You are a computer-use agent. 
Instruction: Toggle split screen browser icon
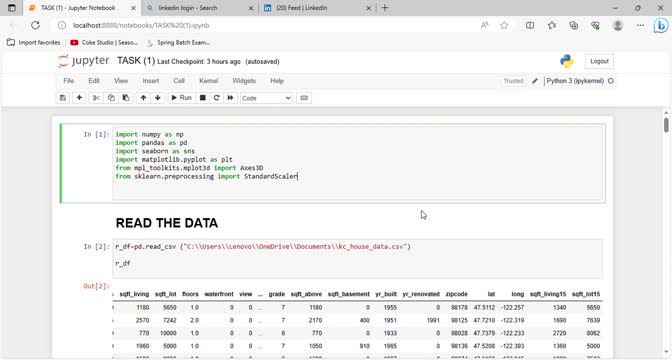pos(530,25)
